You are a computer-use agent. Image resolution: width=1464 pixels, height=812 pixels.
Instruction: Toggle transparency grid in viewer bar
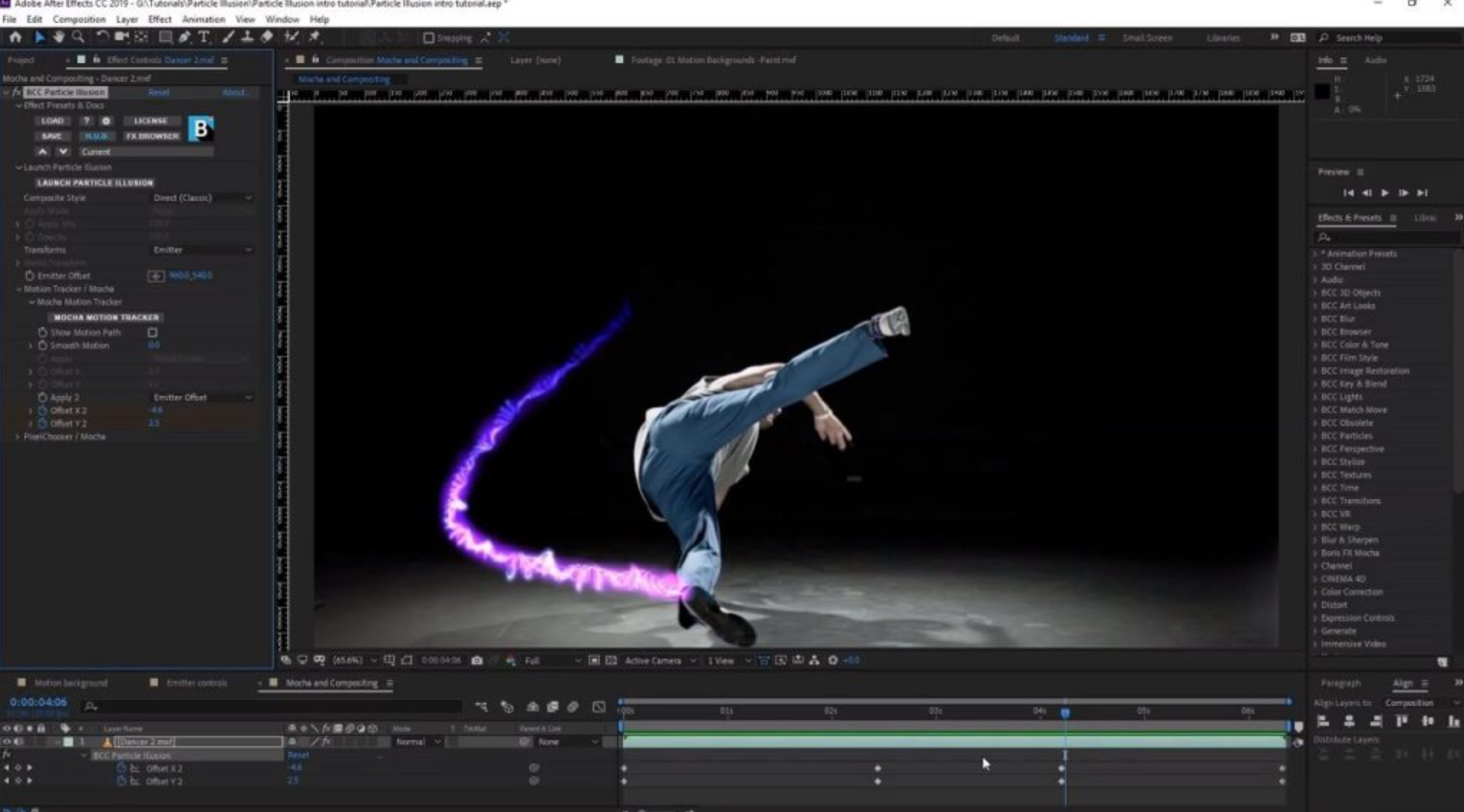(610, 660)
